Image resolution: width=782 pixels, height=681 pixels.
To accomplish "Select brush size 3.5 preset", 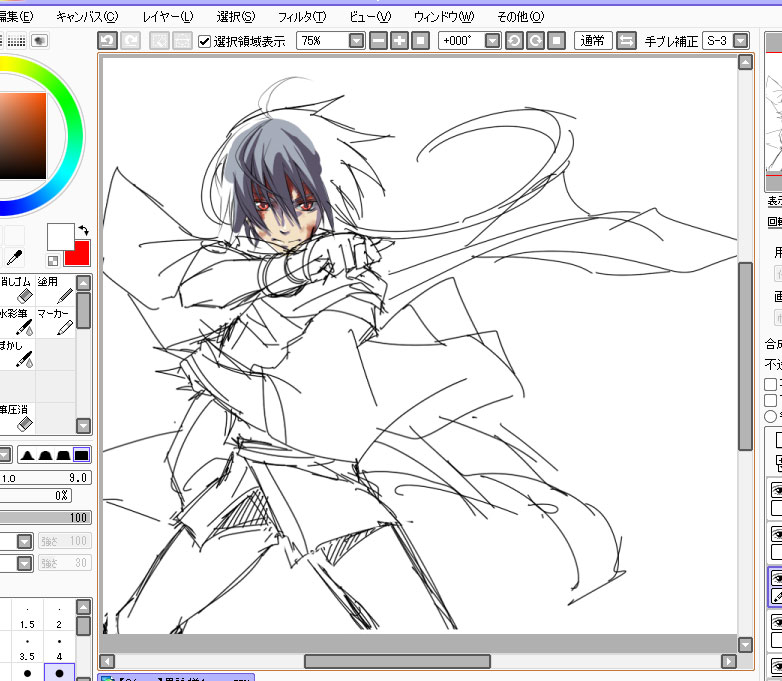I will click(x=27, y=649).
